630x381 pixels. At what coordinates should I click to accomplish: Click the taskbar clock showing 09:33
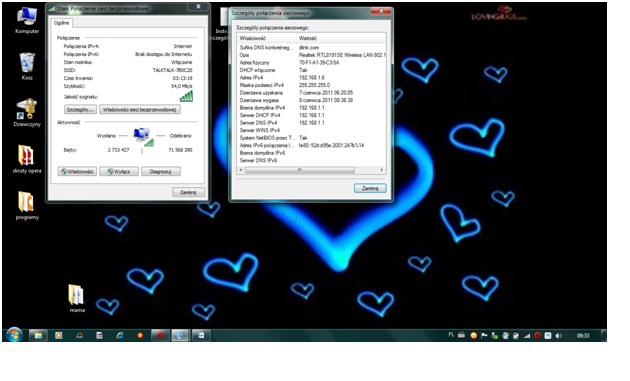coord(583,336)
